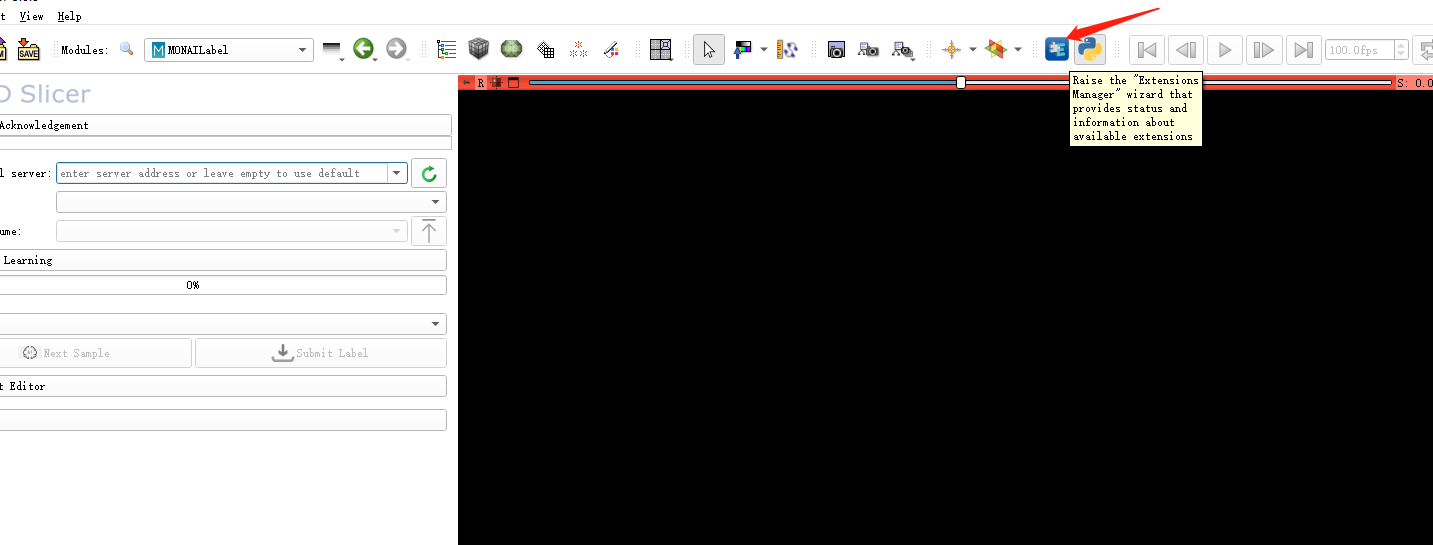Jump to last frame button

click(1302, 50)
